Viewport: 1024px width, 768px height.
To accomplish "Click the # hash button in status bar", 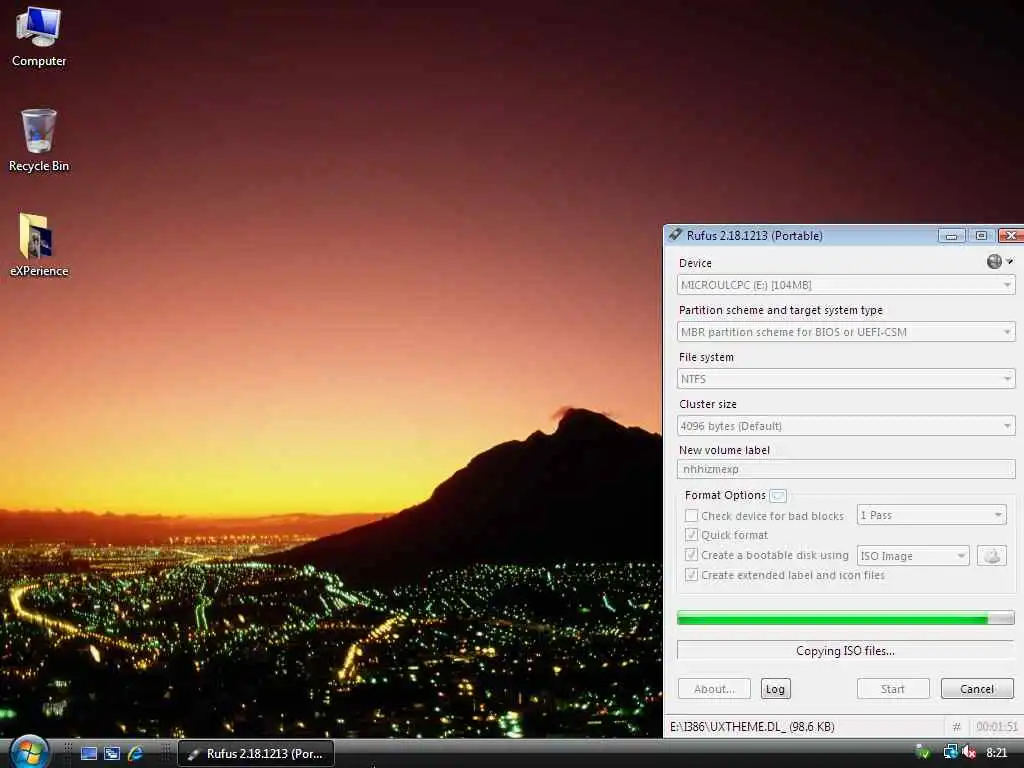I will (957, 726).
